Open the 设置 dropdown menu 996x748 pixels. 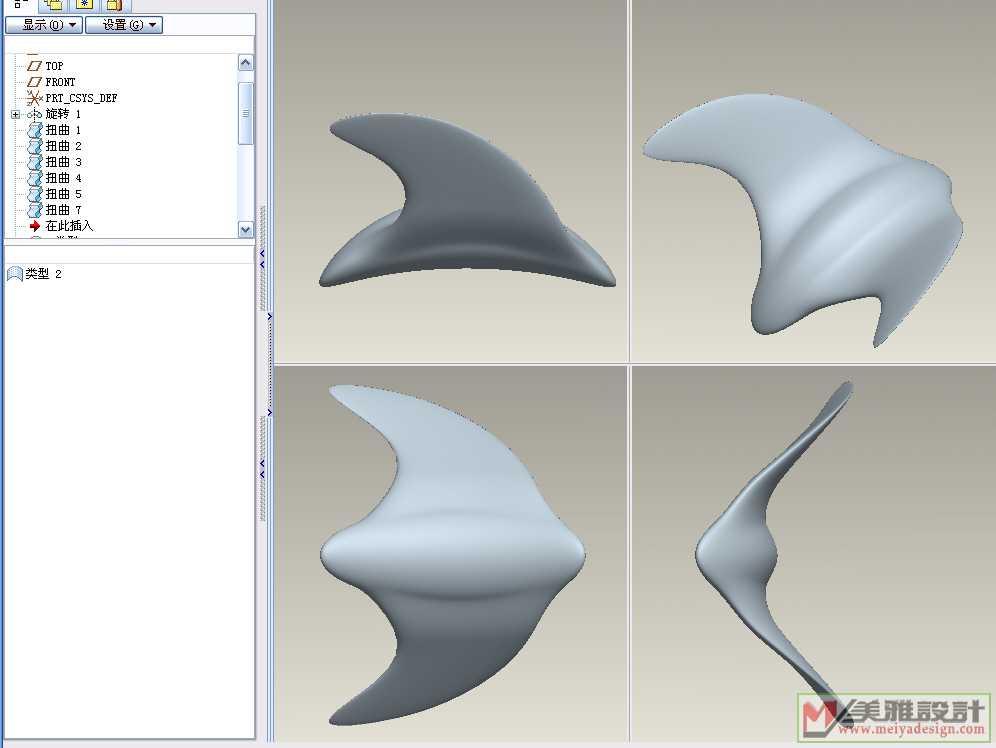[124, 25]
